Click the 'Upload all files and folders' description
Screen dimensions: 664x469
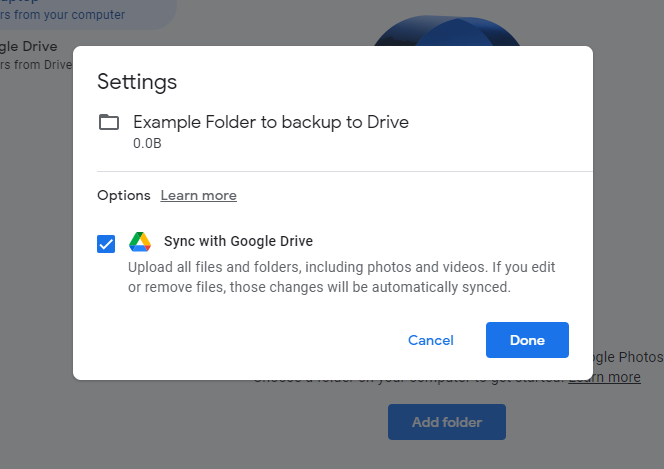pyautogui.click(x=341, y=277)
